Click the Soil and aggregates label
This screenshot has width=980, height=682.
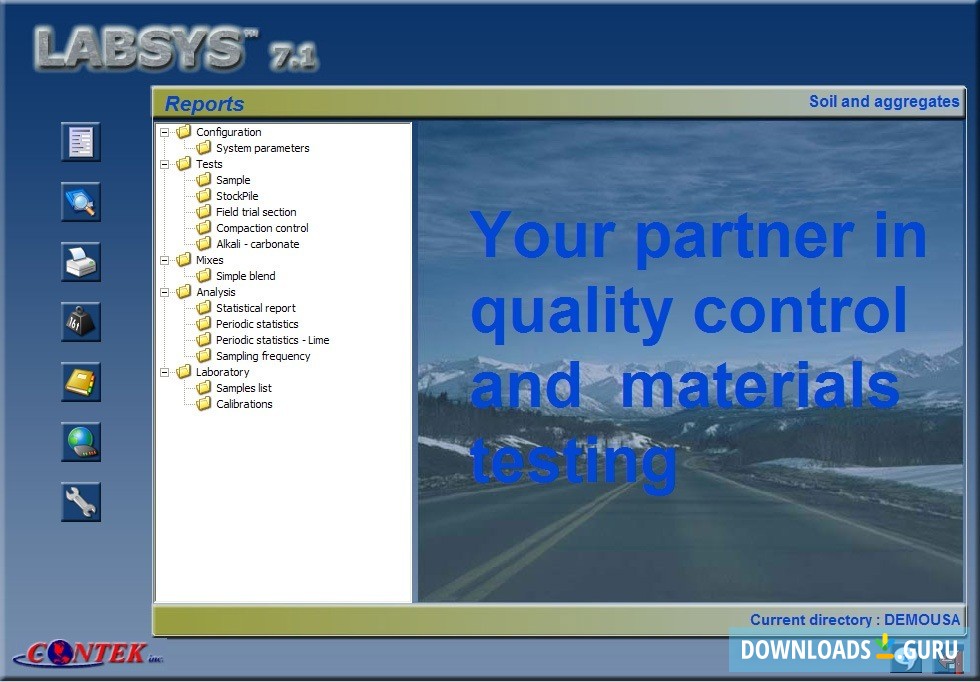(x=884, y=102)
